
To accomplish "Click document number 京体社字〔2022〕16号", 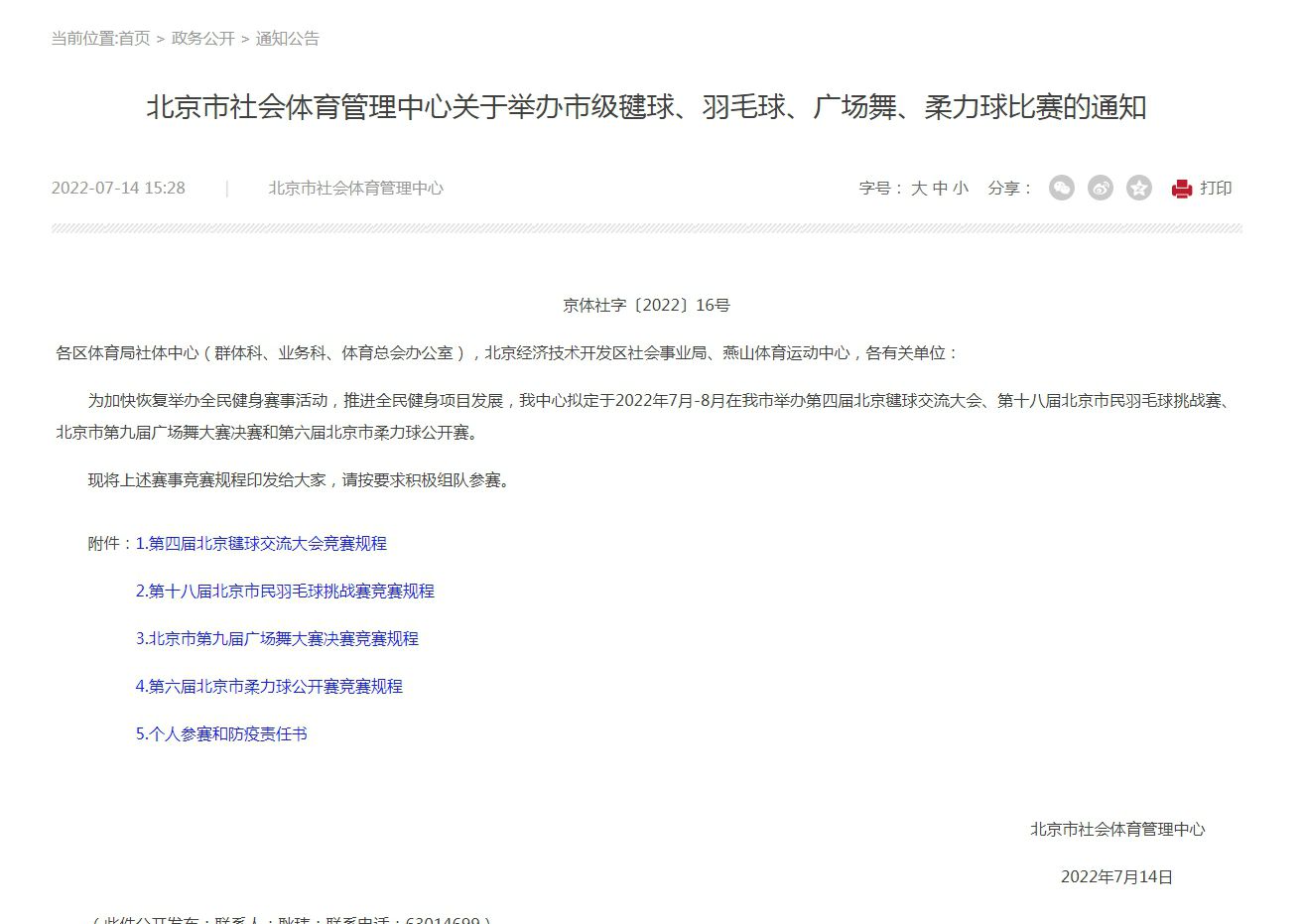I will tap(647, 305).
